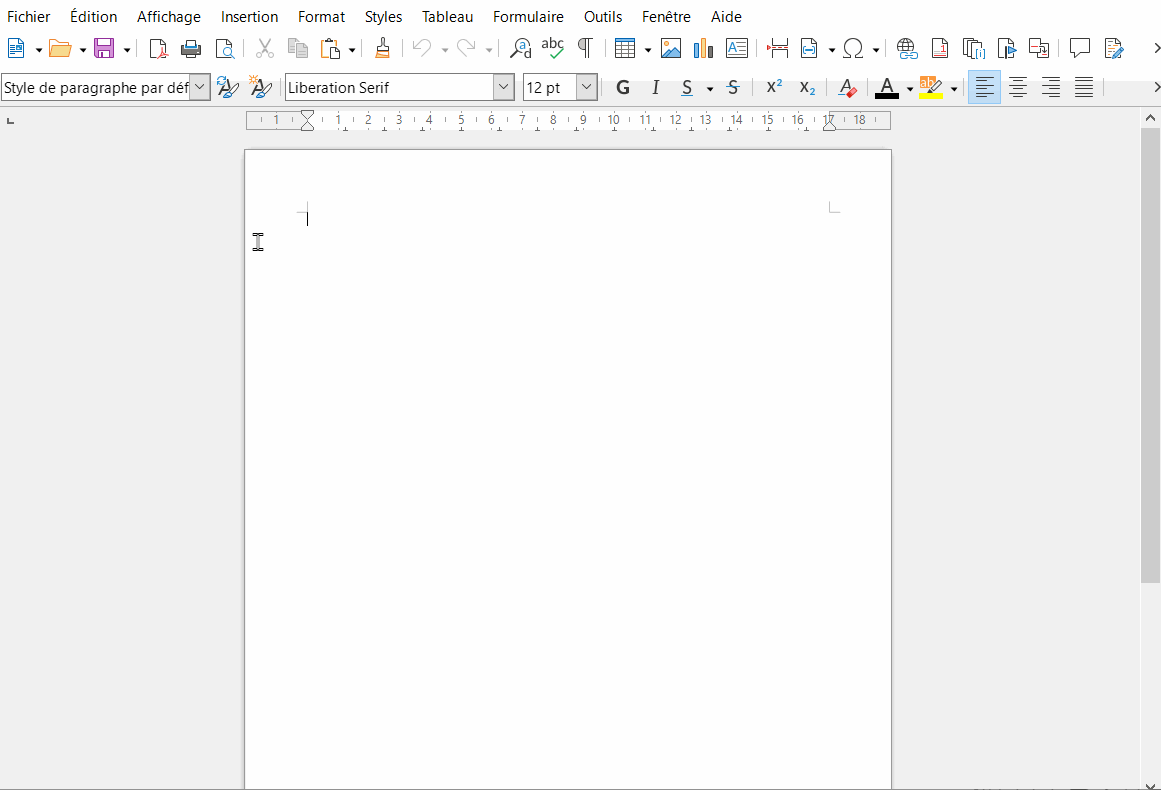Insert page break icon
1161x790 pixels.
pos(777,49)
